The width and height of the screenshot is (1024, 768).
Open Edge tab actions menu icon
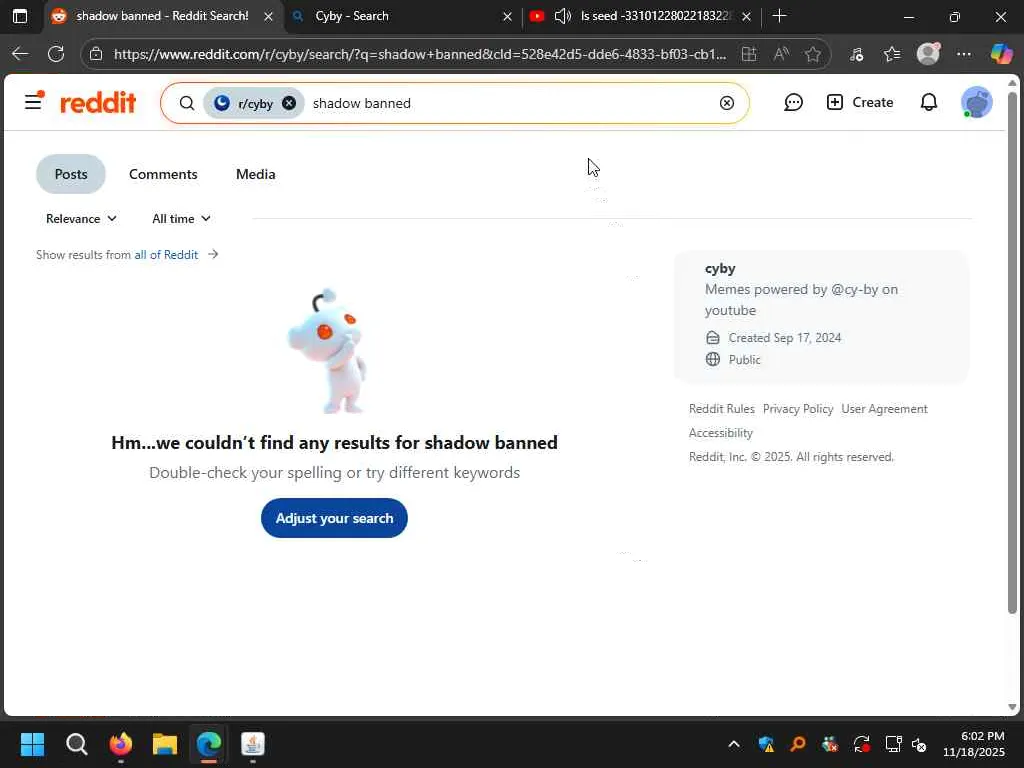click(x=20, y=16)
